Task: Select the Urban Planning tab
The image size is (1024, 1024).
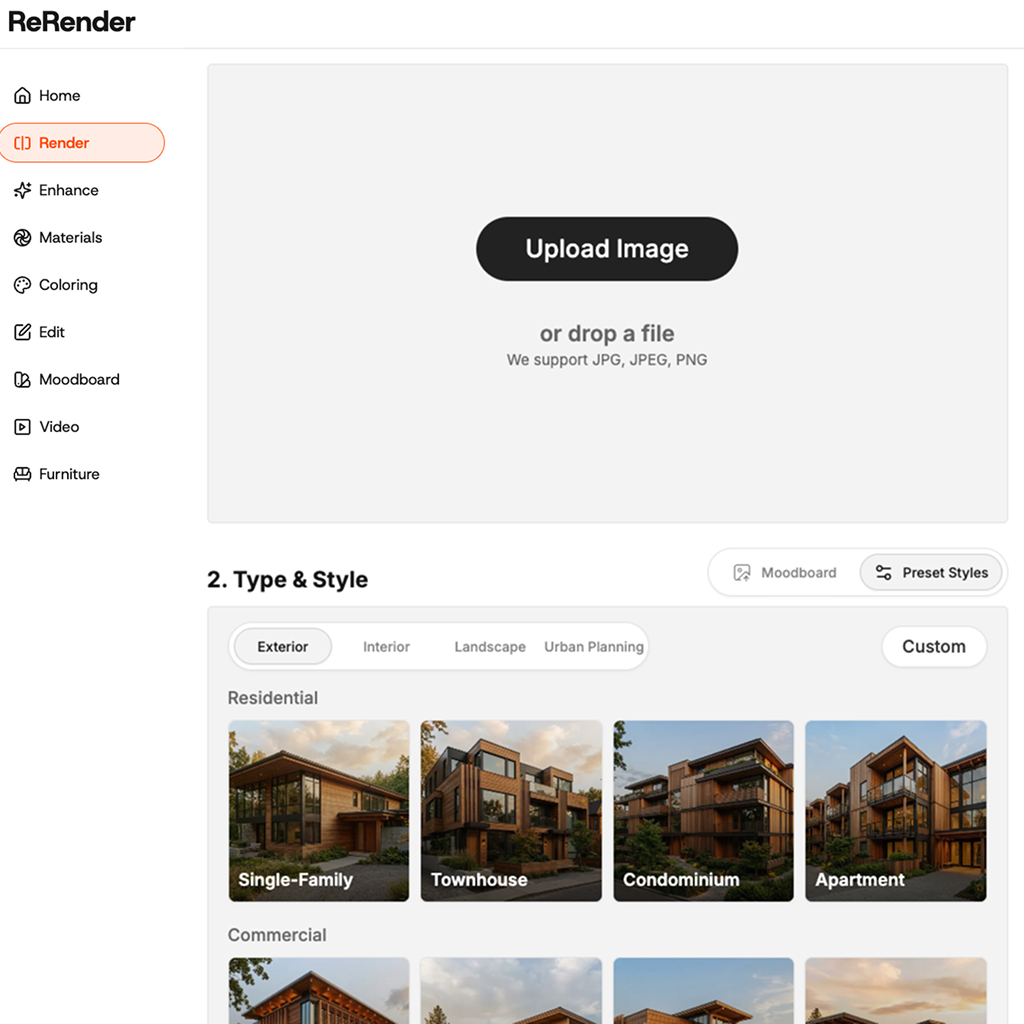Action: pyautogui.click(x=594, y=647)
